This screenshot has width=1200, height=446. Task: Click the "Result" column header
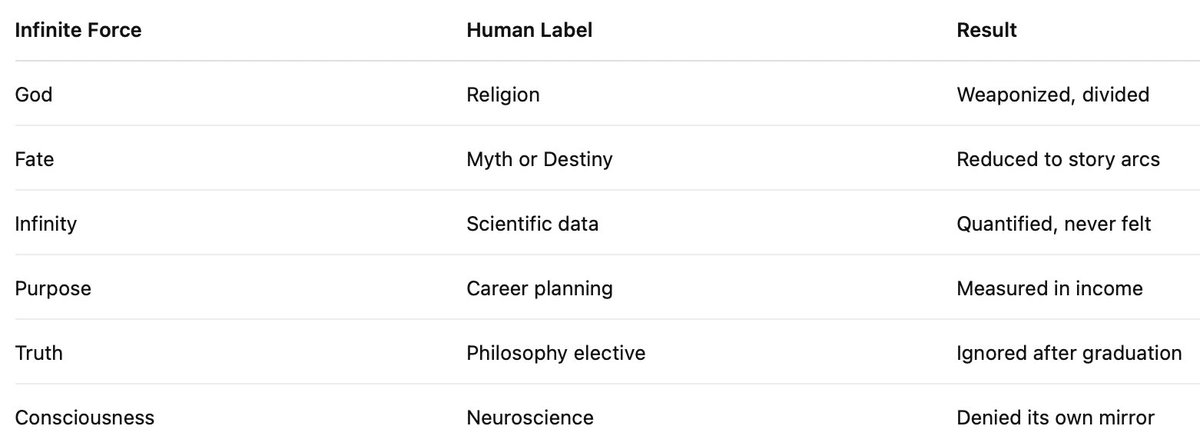click(986, 30)
